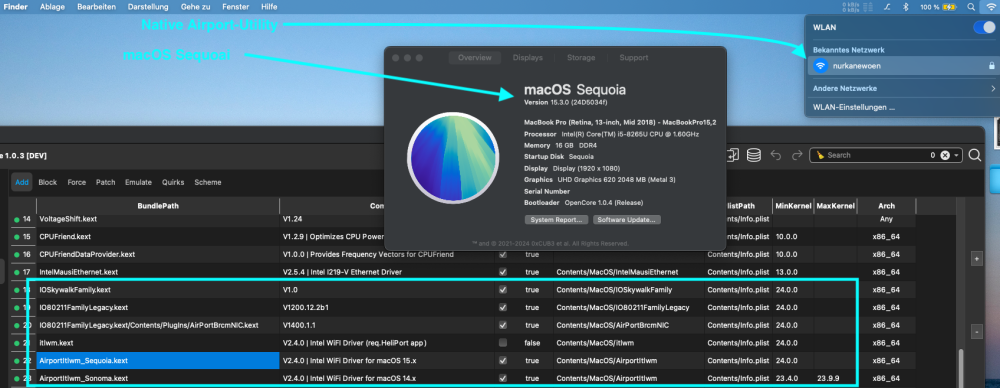Uncheck enabled box for AirportItlwm_Sonoma.kext
Image resolution: width=1000 pixels, height=388 pixels.
(x=503, y=378)
